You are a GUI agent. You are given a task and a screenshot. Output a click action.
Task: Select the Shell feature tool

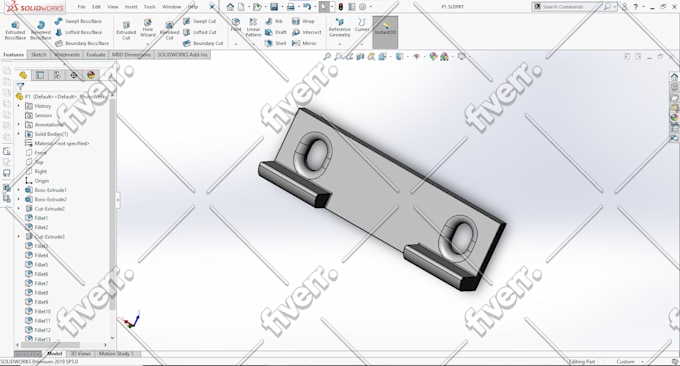pyautogui.click(x=275, y=43)
